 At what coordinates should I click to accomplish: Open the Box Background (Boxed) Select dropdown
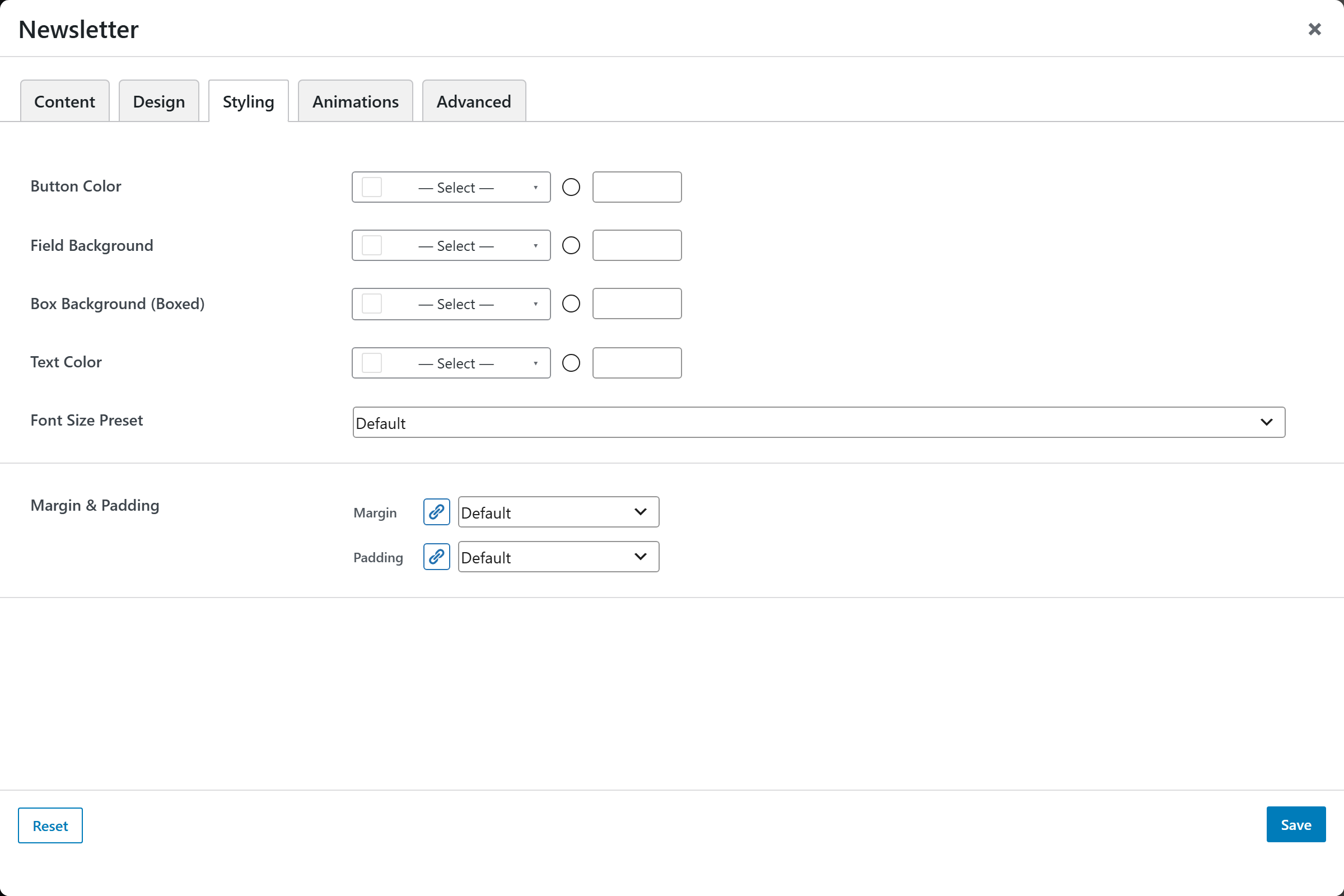(x=451, y=304)
